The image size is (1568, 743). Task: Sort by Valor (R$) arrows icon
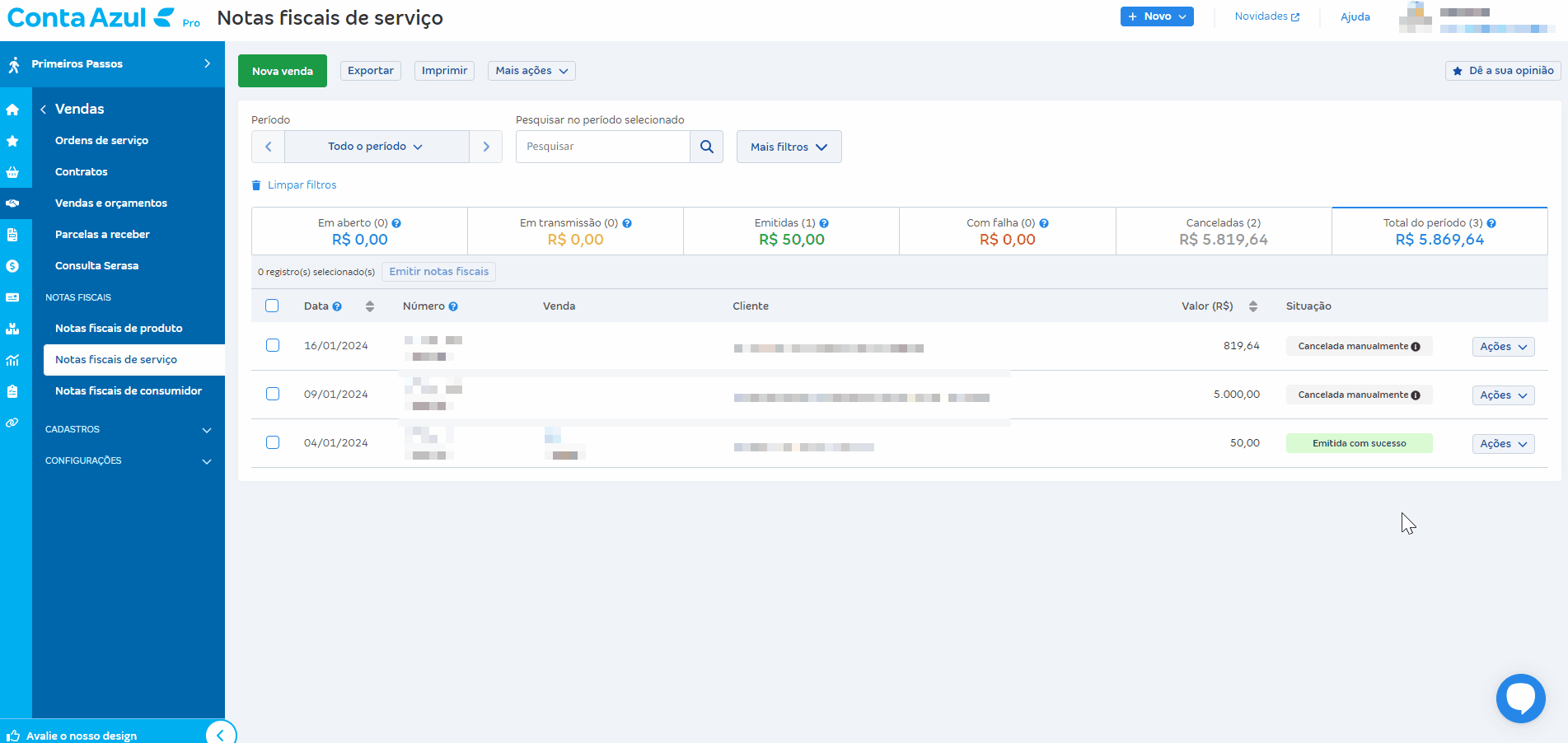coord(1252,306)
